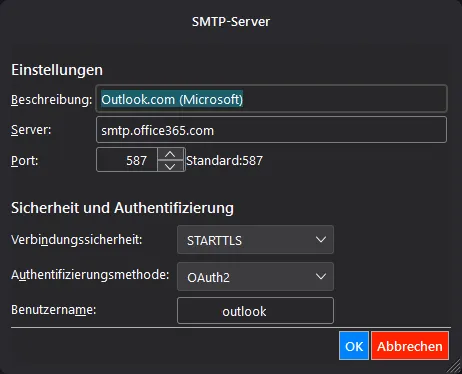Click the Authentifizierungsmethode label
The height and width of the screenshot is (374, 462).
point(90,275)
